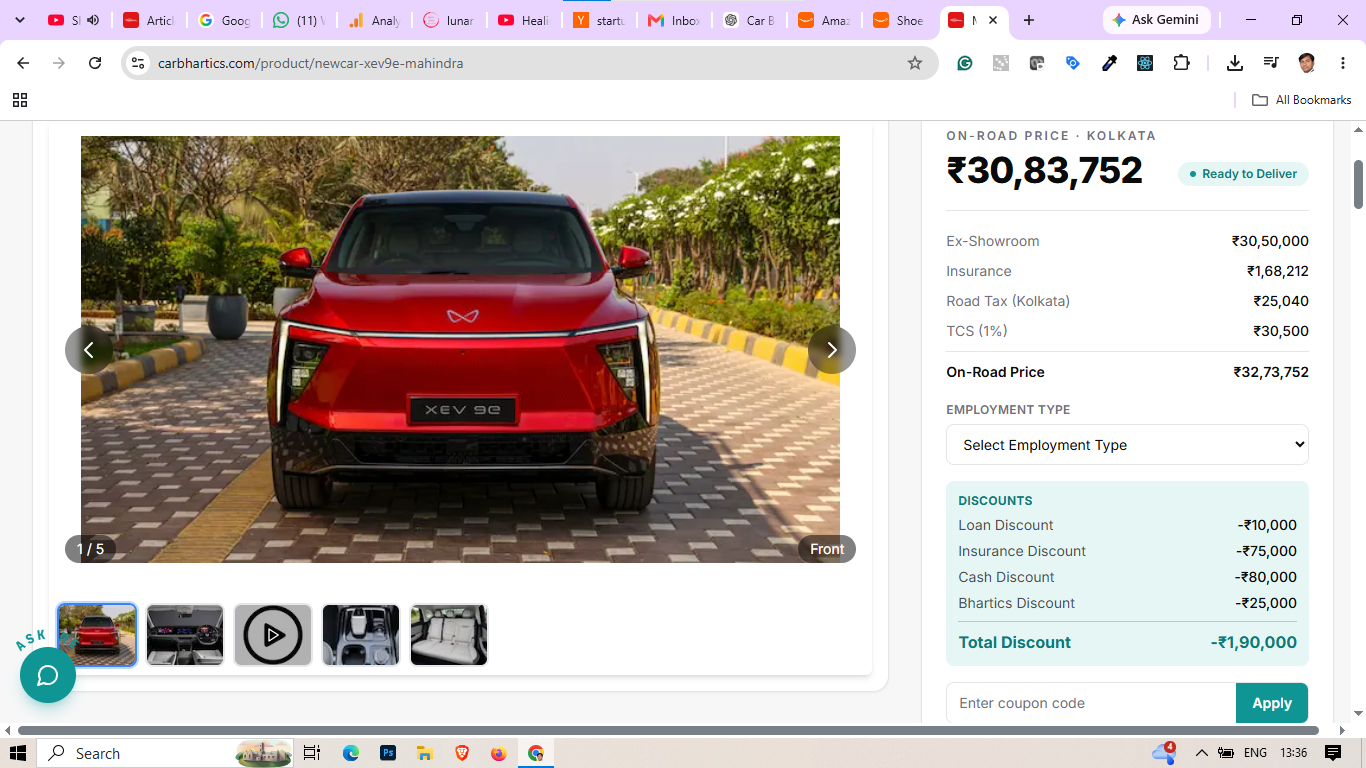1366x768 pixels.
Task: Open the Windows notification center
Action: 1333,753
